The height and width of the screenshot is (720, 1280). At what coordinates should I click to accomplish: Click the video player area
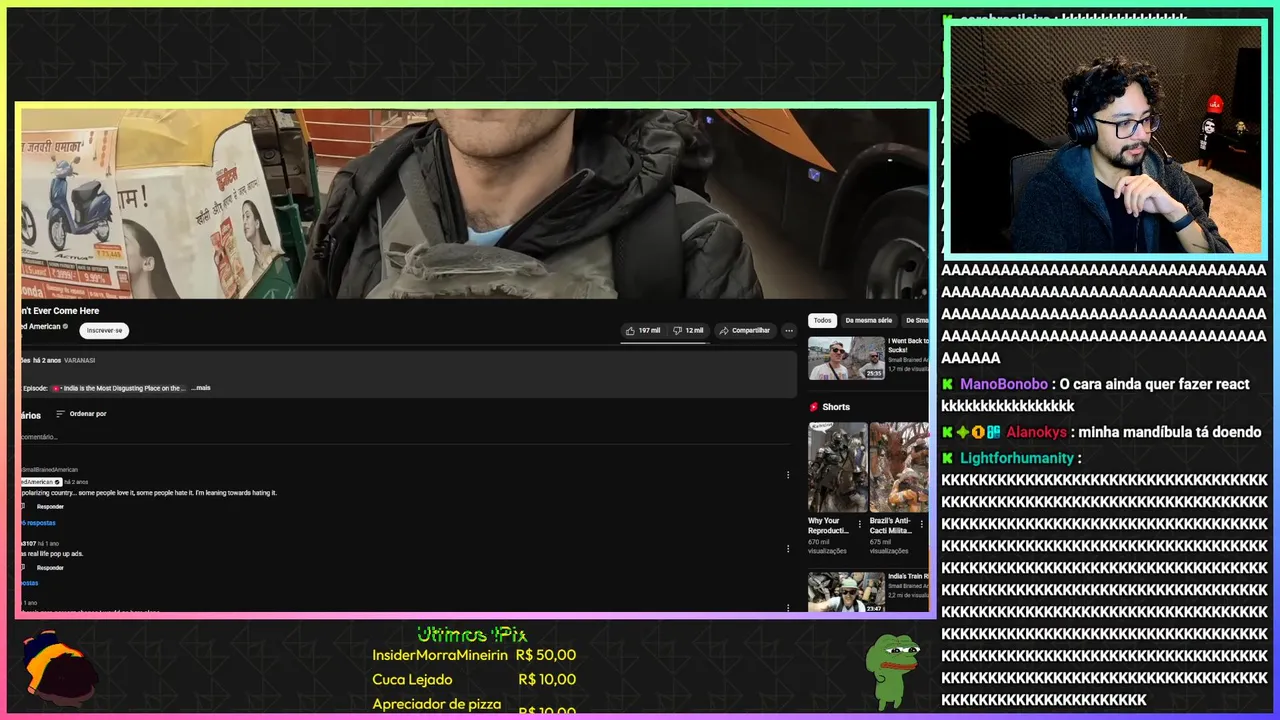click(x=475, y=204)
